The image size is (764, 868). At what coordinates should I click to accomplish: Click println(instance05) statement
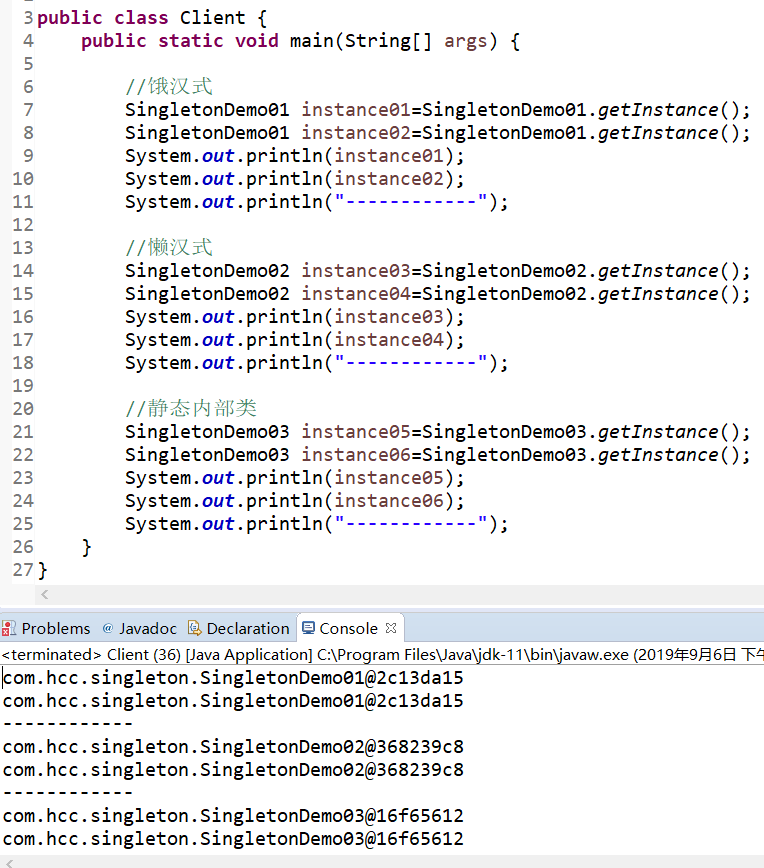(295, 478)
